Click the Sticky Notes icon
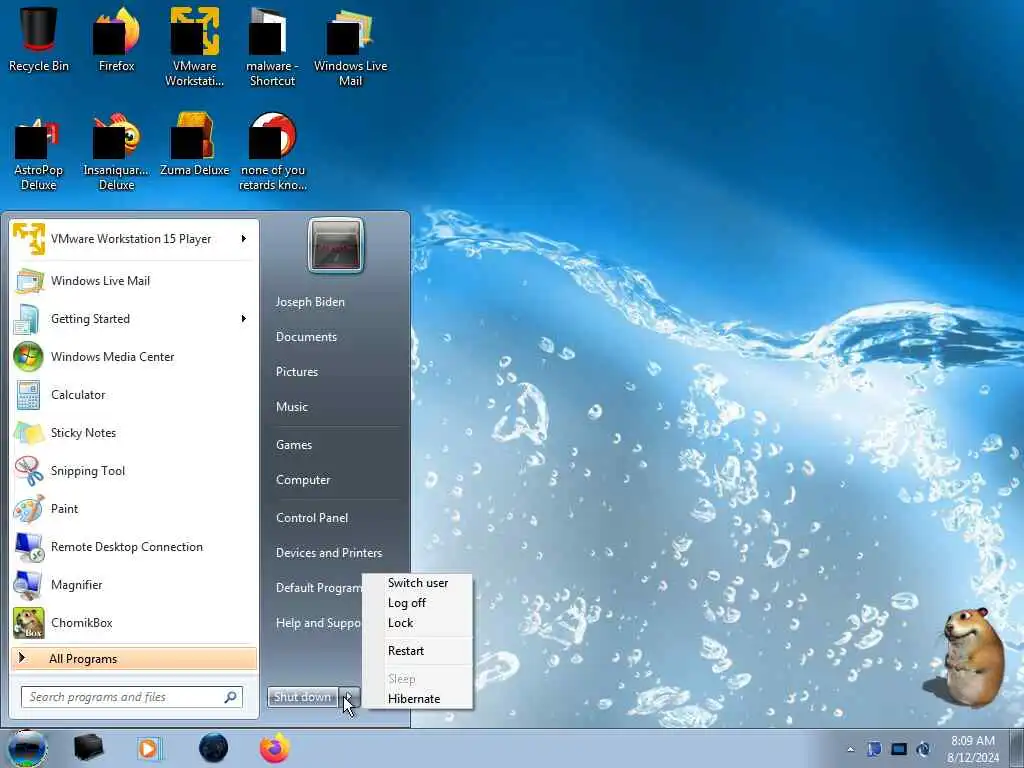1024x768 pixels. [x=29, y=432]
